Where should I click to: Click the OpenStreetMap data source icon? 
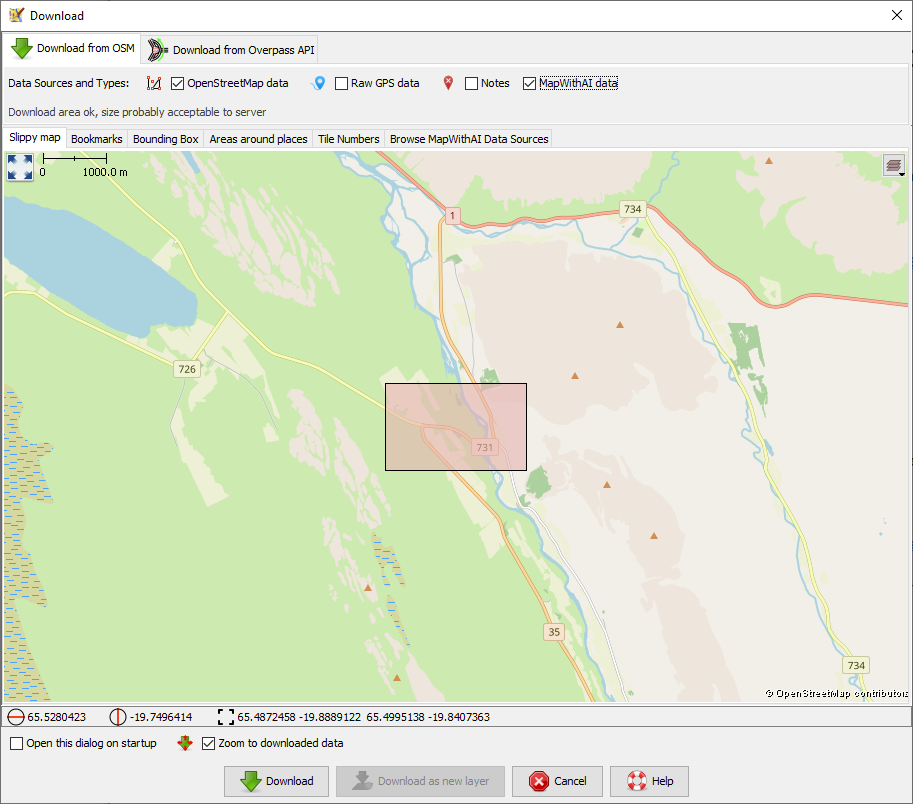(x=153, y=84)
